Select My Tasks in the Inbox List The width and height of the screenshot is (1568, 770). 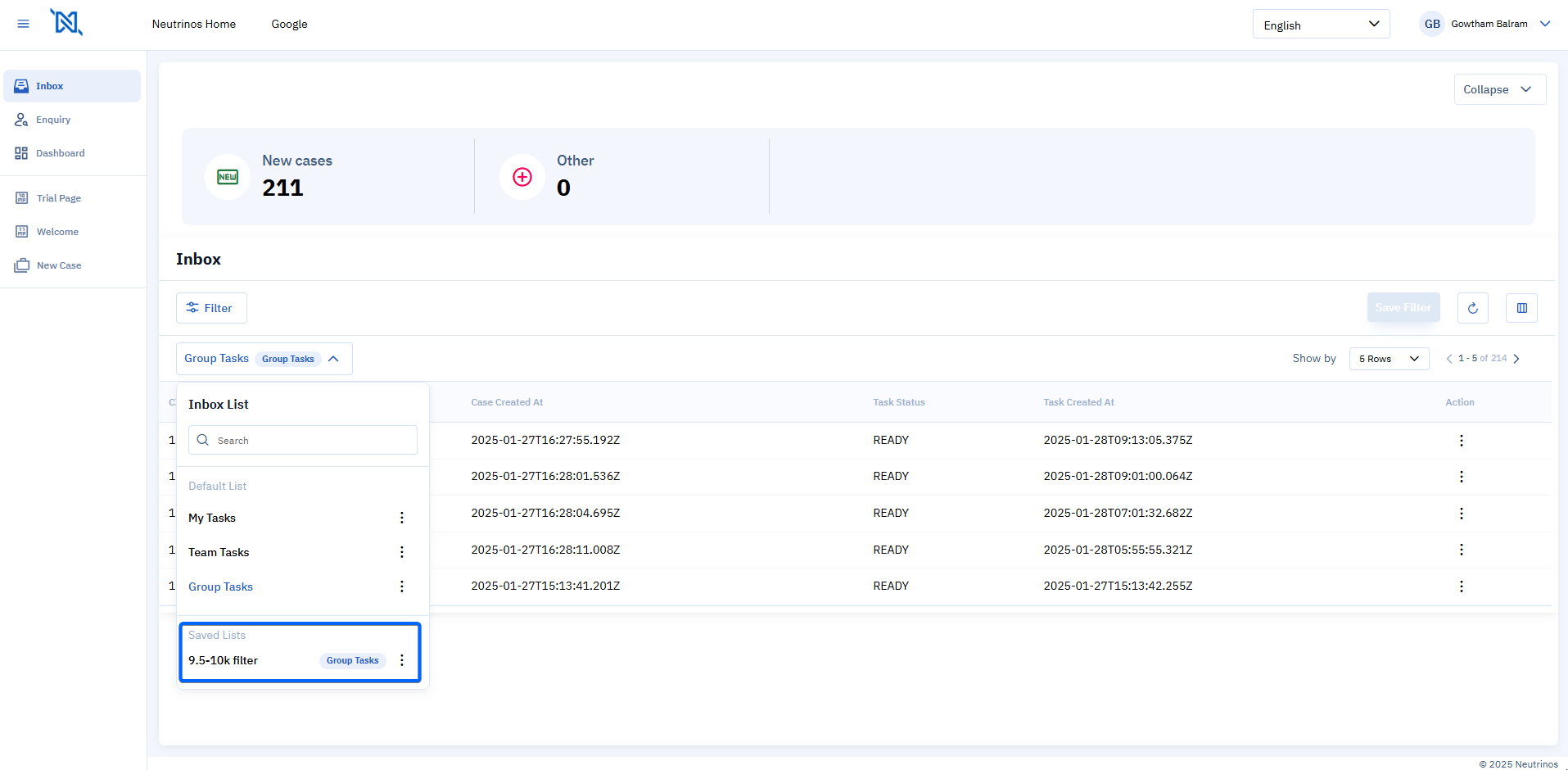212,518
